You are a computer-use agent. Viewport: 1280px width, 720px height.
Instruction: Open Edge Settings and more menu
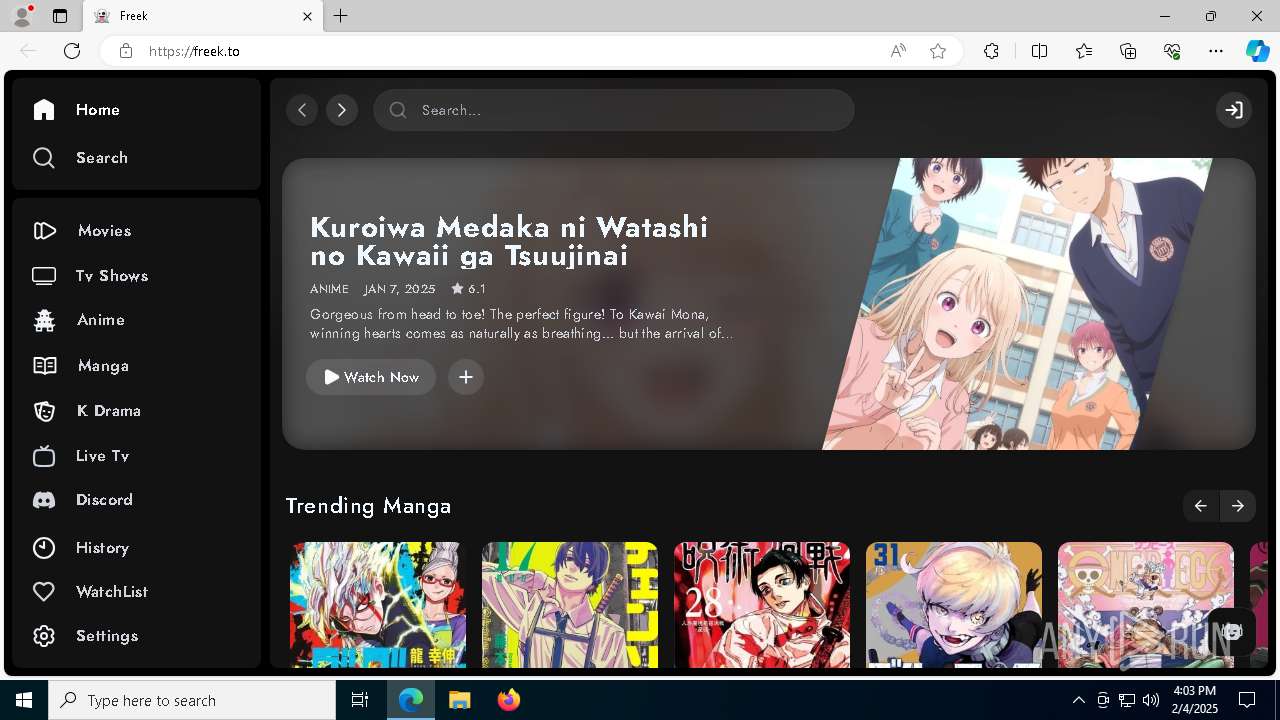coord(1216,51)
